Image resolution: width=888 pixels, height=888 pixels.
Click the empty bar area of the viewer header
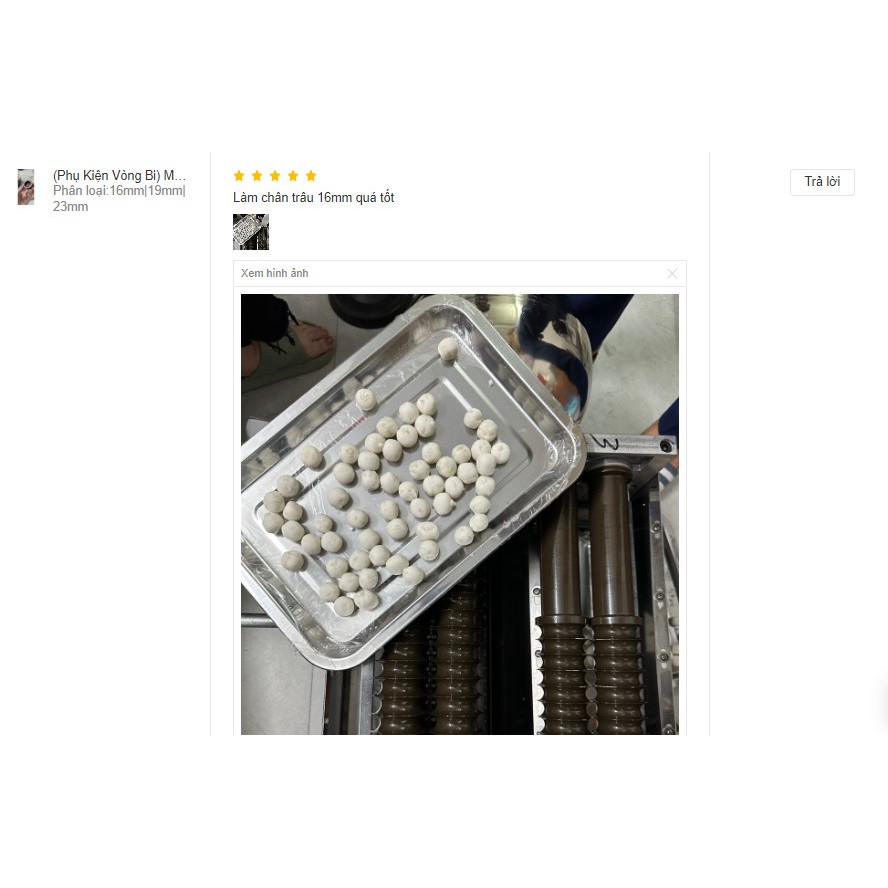[x=487, y=274]
